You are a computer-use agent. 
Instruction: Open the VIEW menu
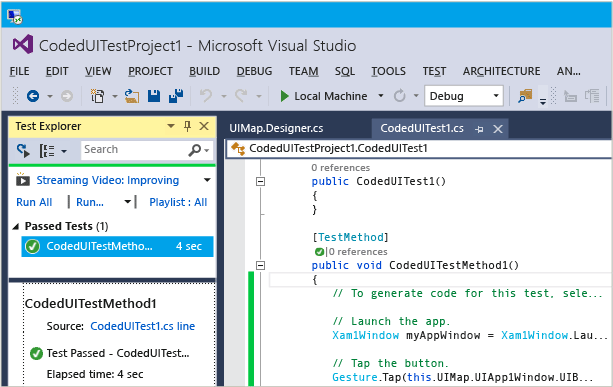(98, 71)
